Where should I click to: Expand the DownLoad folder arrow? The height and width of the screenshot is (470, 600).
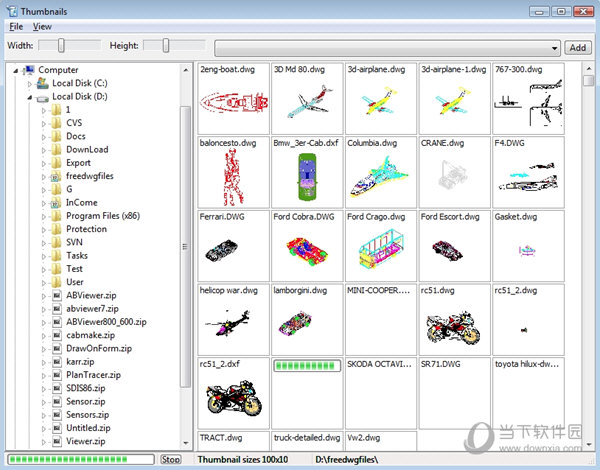44,150
